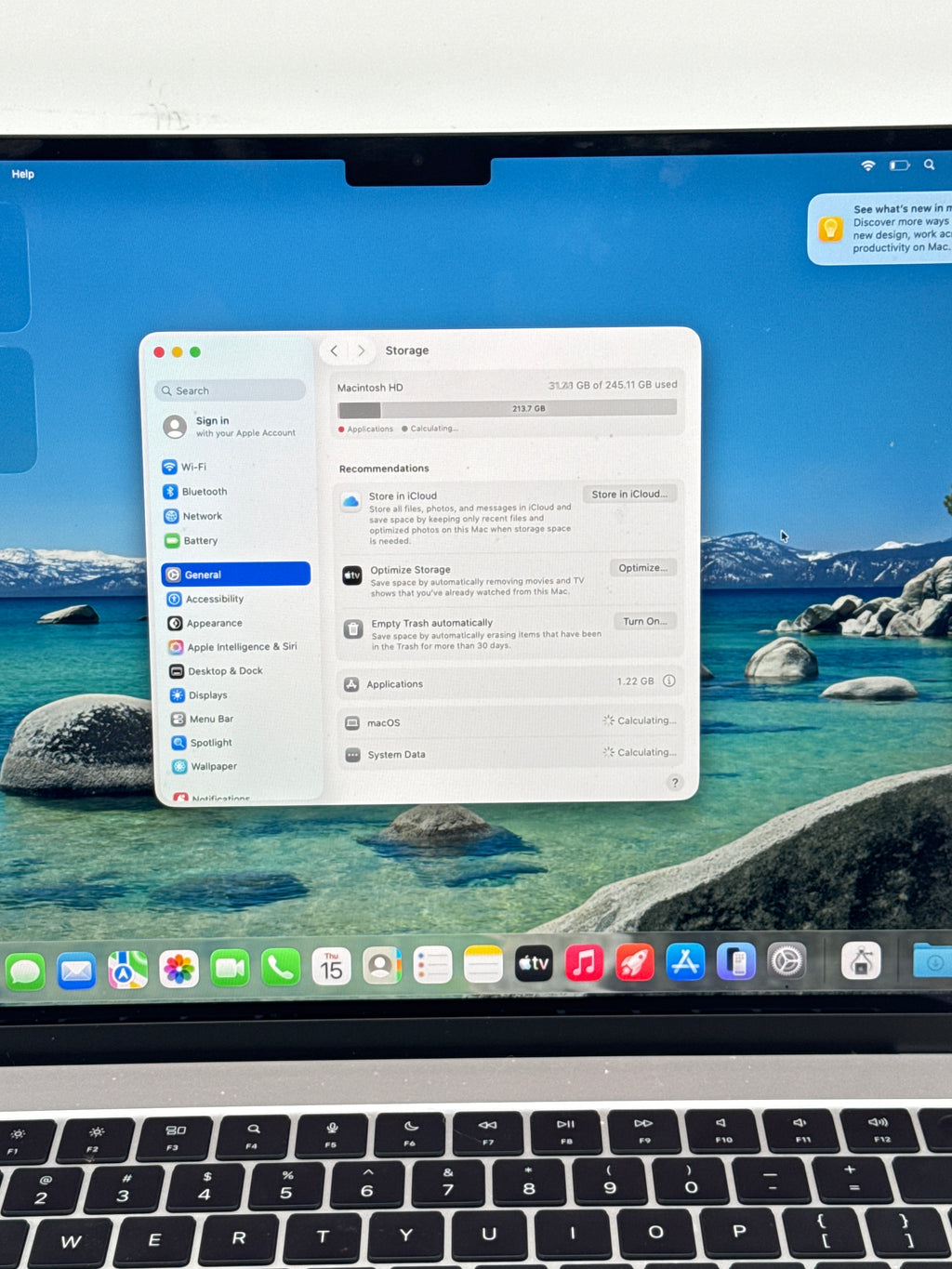Open Network settings in the sidebar
The height and width of the screenshot is (1269, 952).
point(235,516)
